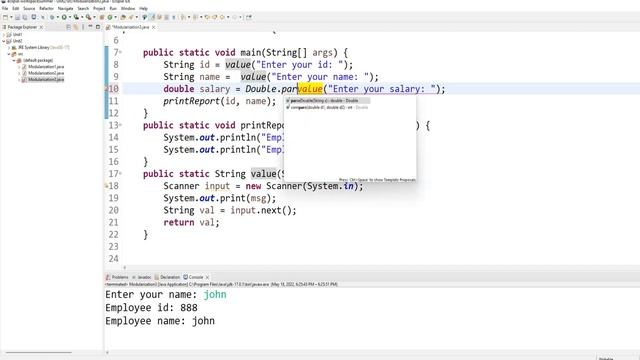Image resolution: width=640 pixels, height=360 pixels.
Task: Click the Open Type toolbar icon
Action: click(x=122, y=17)
